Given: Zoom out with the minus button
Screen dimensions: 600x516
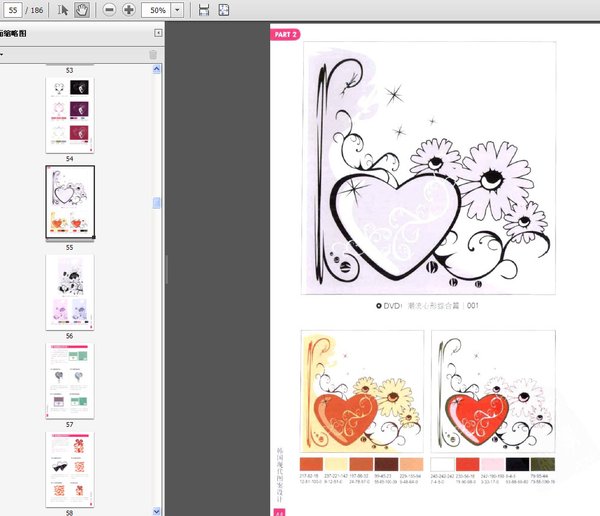Looking at the screenshot, I should click(x=109, y=10).
